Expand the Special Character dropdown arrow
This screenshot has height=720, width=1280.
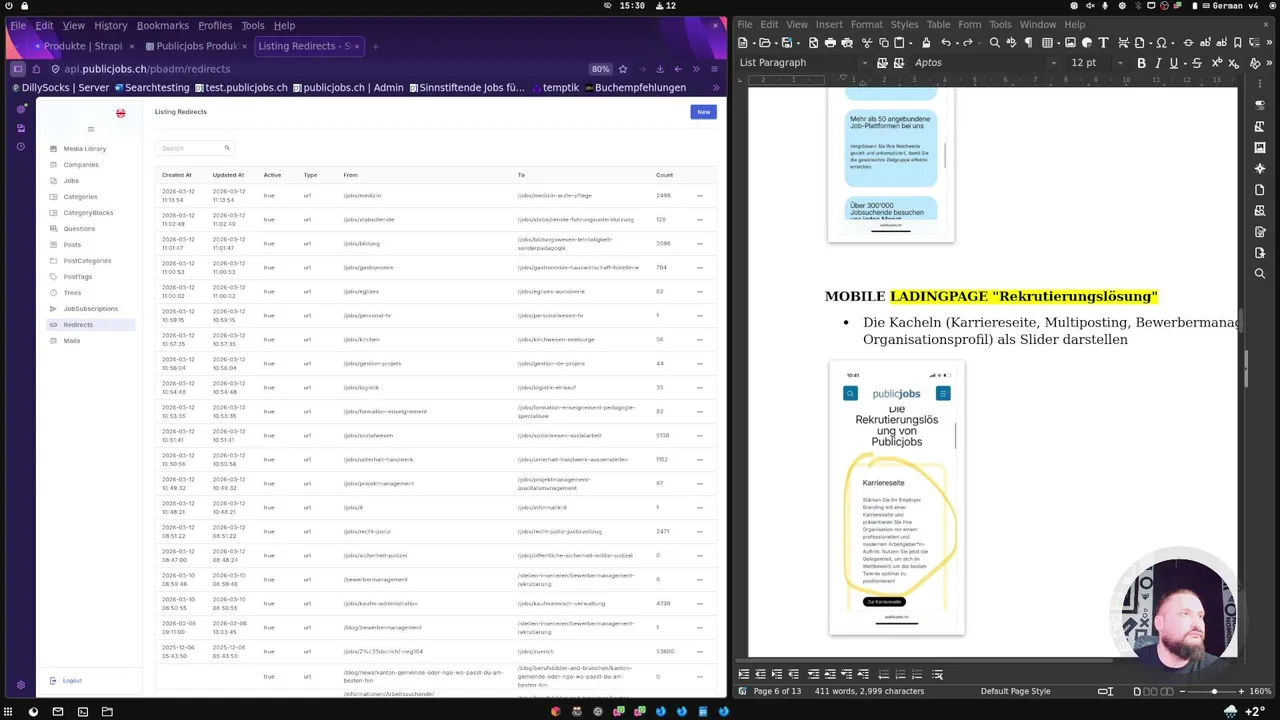[x=1173, y=43]
